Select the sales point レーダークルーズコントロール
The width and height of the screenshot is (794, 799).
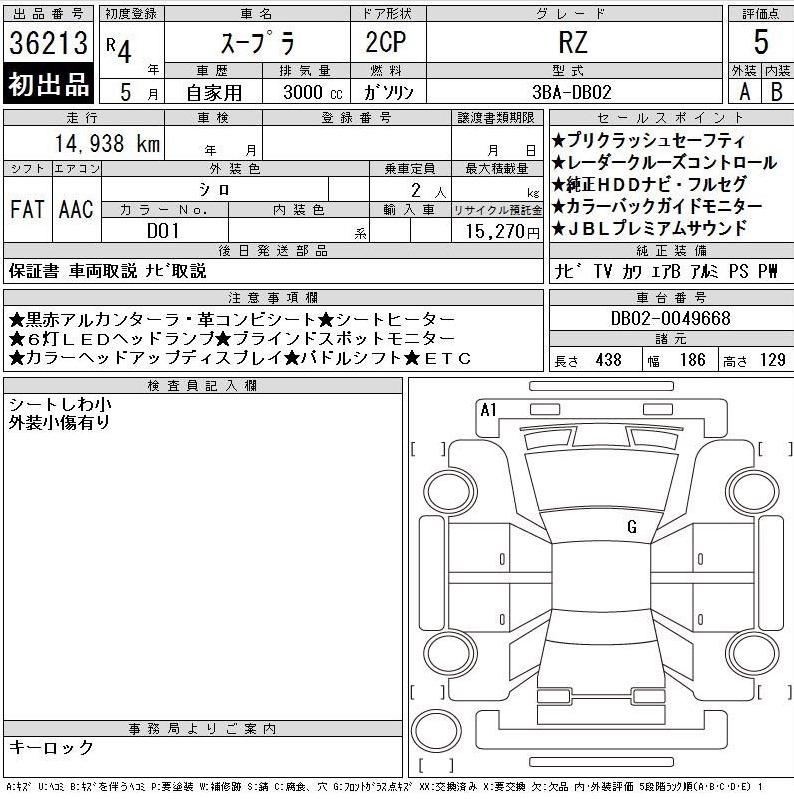pyautogui.click(x=665, y=163)
